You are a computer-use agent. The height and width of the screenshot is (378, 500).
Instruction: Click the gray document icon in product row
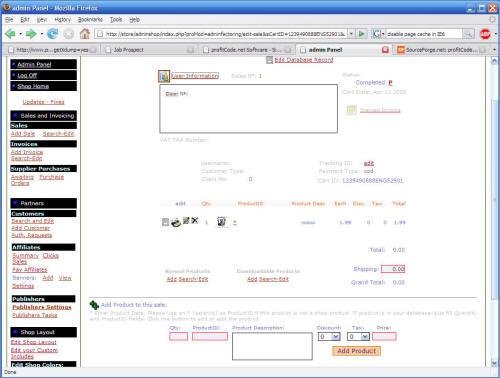[165, 222]
